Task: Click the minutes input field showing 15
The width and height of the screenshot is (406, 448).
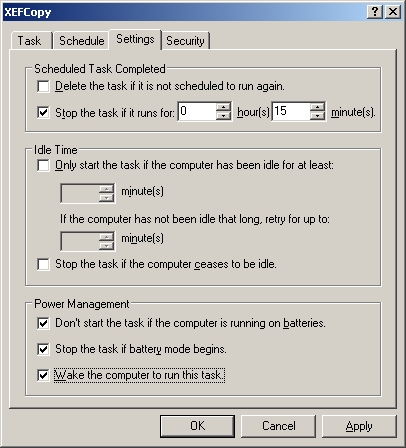Action: click(291, 111)
